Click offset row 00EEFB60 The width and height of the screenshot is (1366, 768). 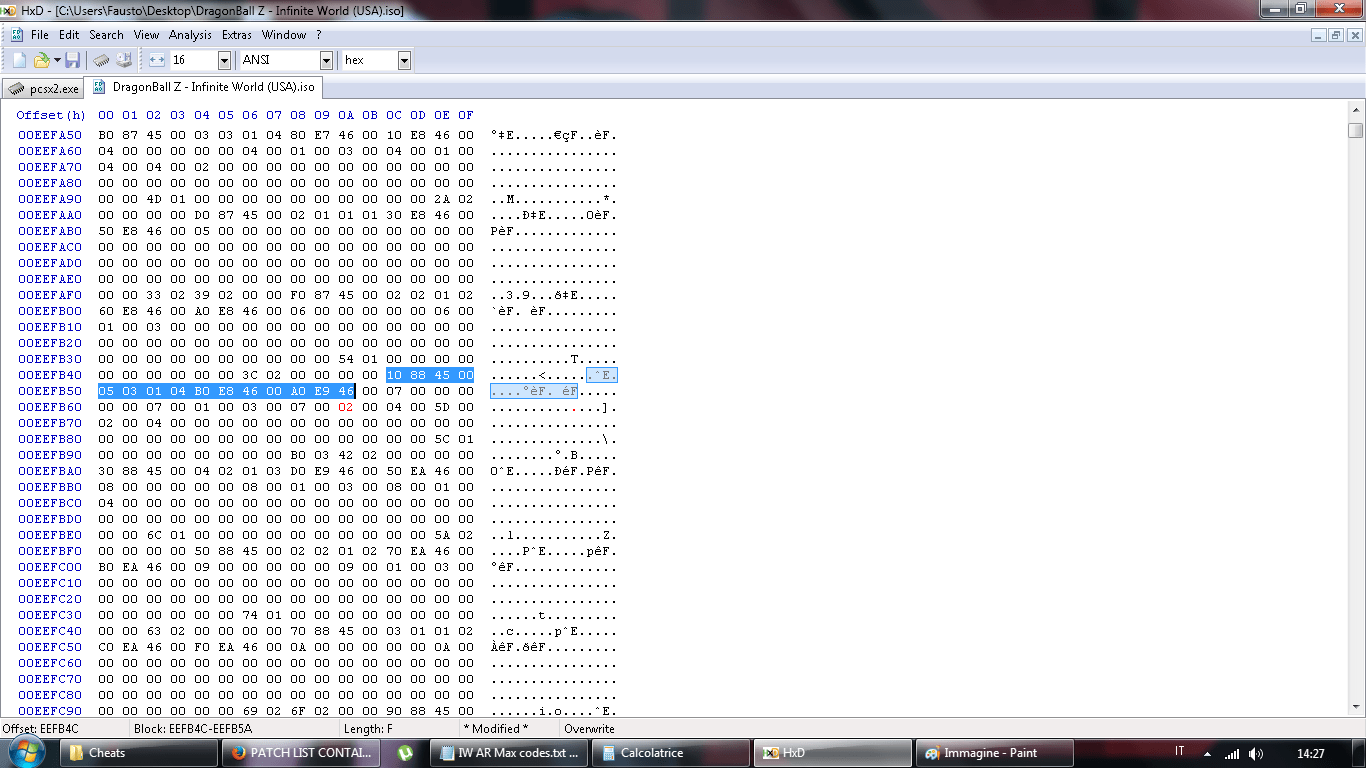click(50, 407)
